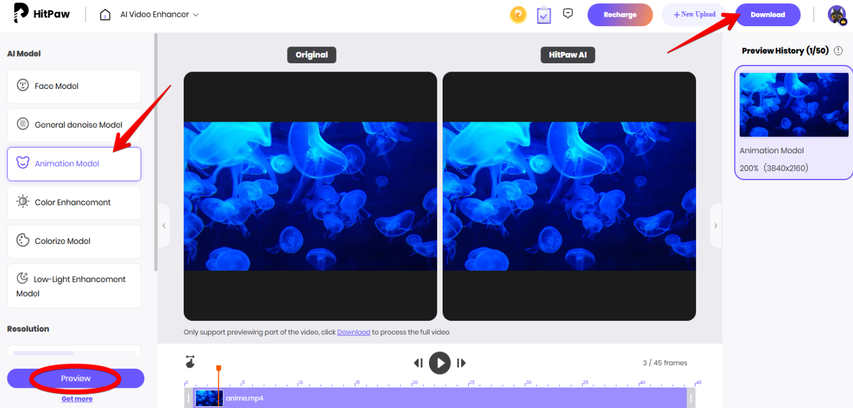Open the task checklist icon
Screen dimensions: 853x408
coord(543,15)
